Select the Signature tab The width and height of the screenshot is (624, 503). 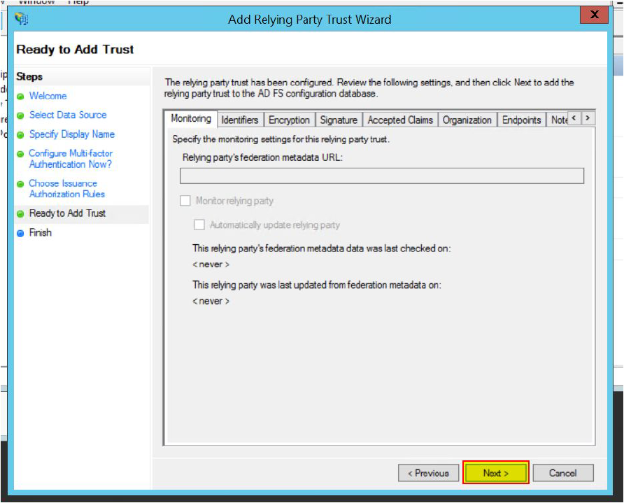pyautogui.click(x=338, y=120)
